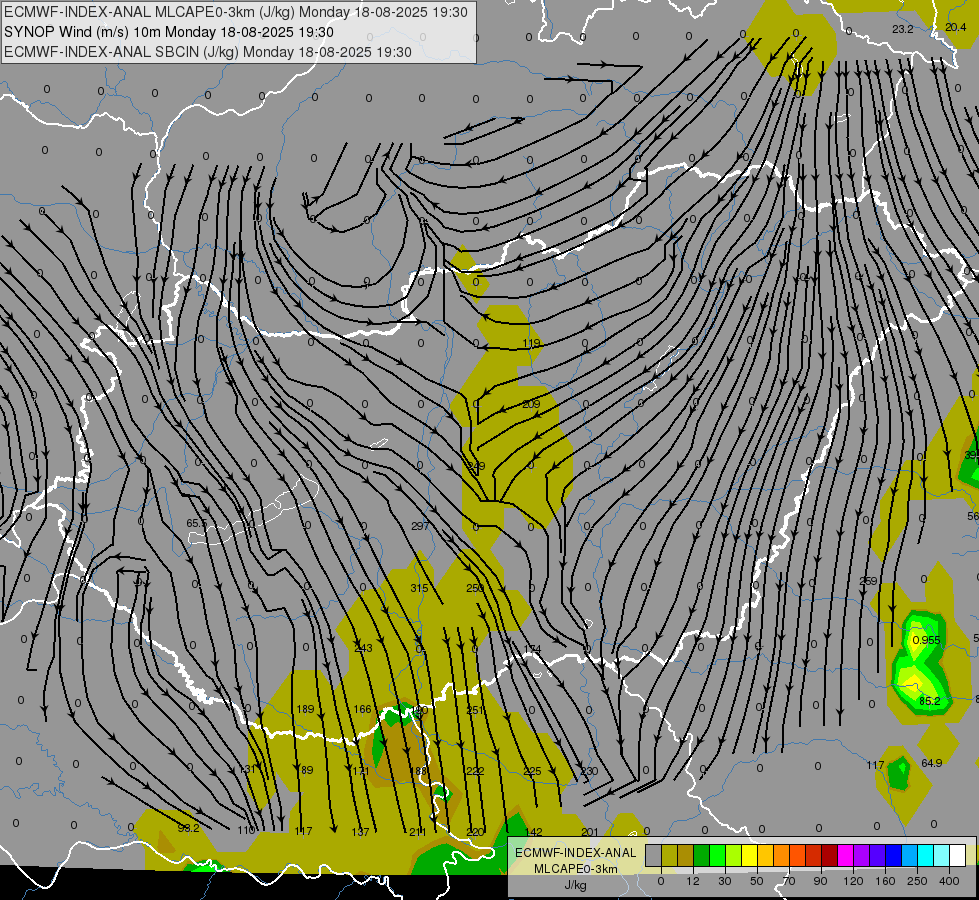This screenshot has height=900, width=979.
Task: Click the map value 243
Action: click(x=363, y=648)
